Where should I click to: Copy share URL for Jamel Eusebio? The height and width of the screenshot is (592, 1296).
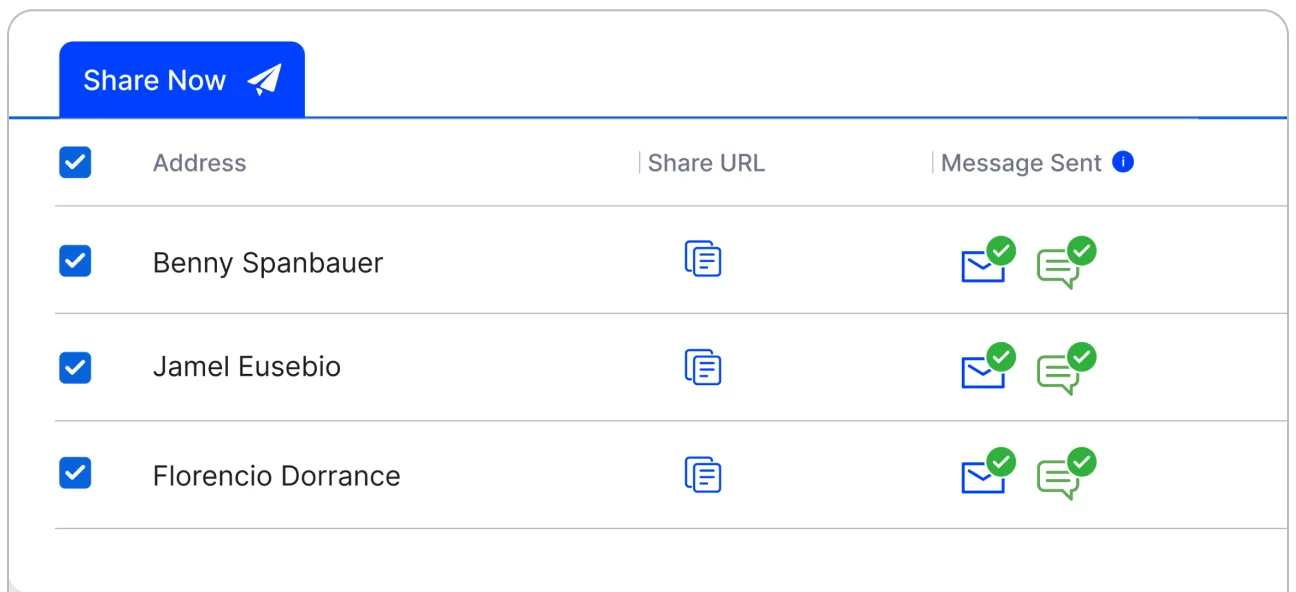pyautogui.click(x=703, y=367)
